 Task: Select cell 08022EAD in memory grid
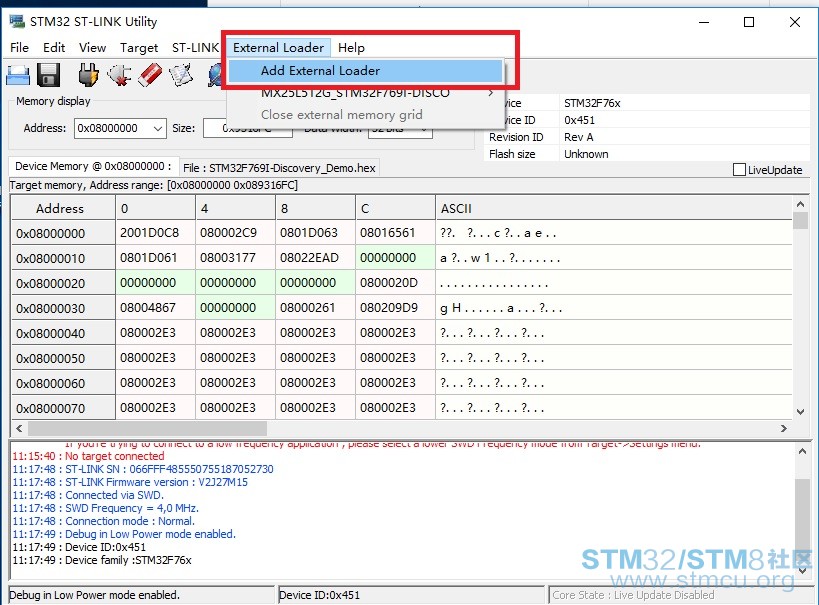pos(315,258)
